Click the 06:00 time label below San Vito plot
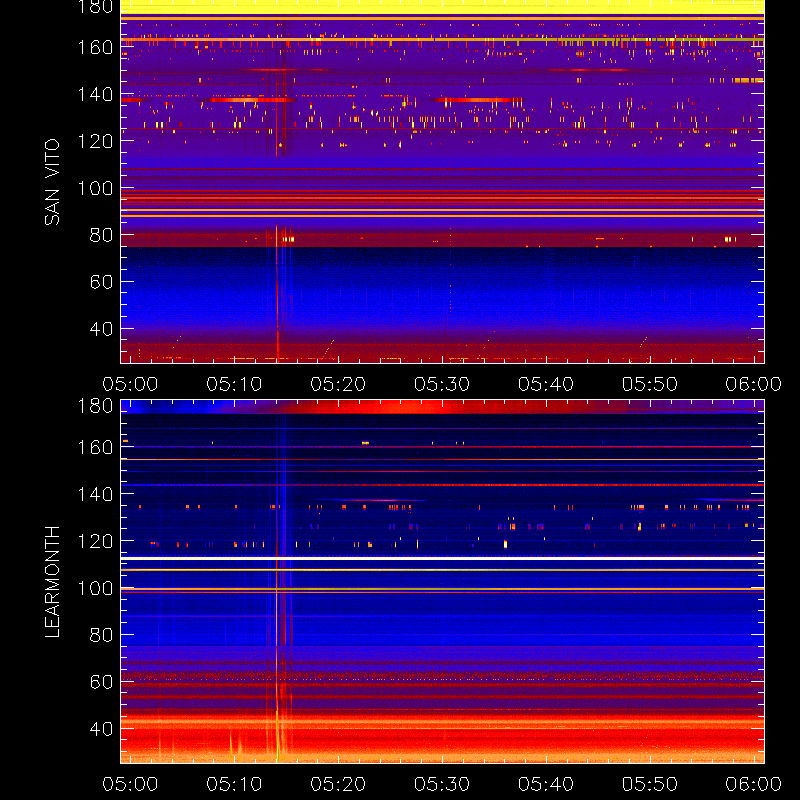The width and height of the screenshot is (800, 800). coord(754,384)
